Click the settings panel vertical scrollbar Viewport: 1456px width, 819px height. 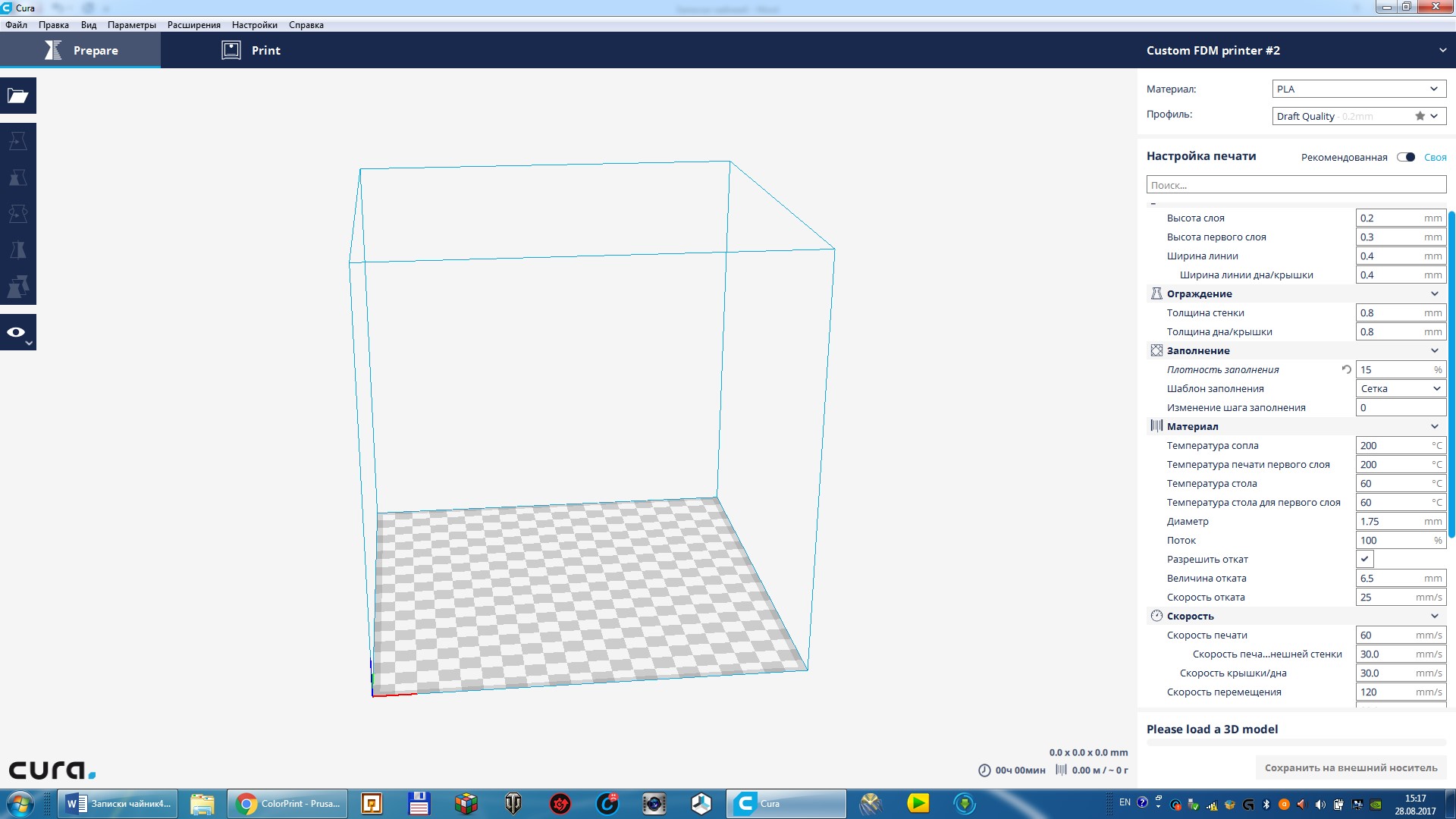click(1451, 375)
